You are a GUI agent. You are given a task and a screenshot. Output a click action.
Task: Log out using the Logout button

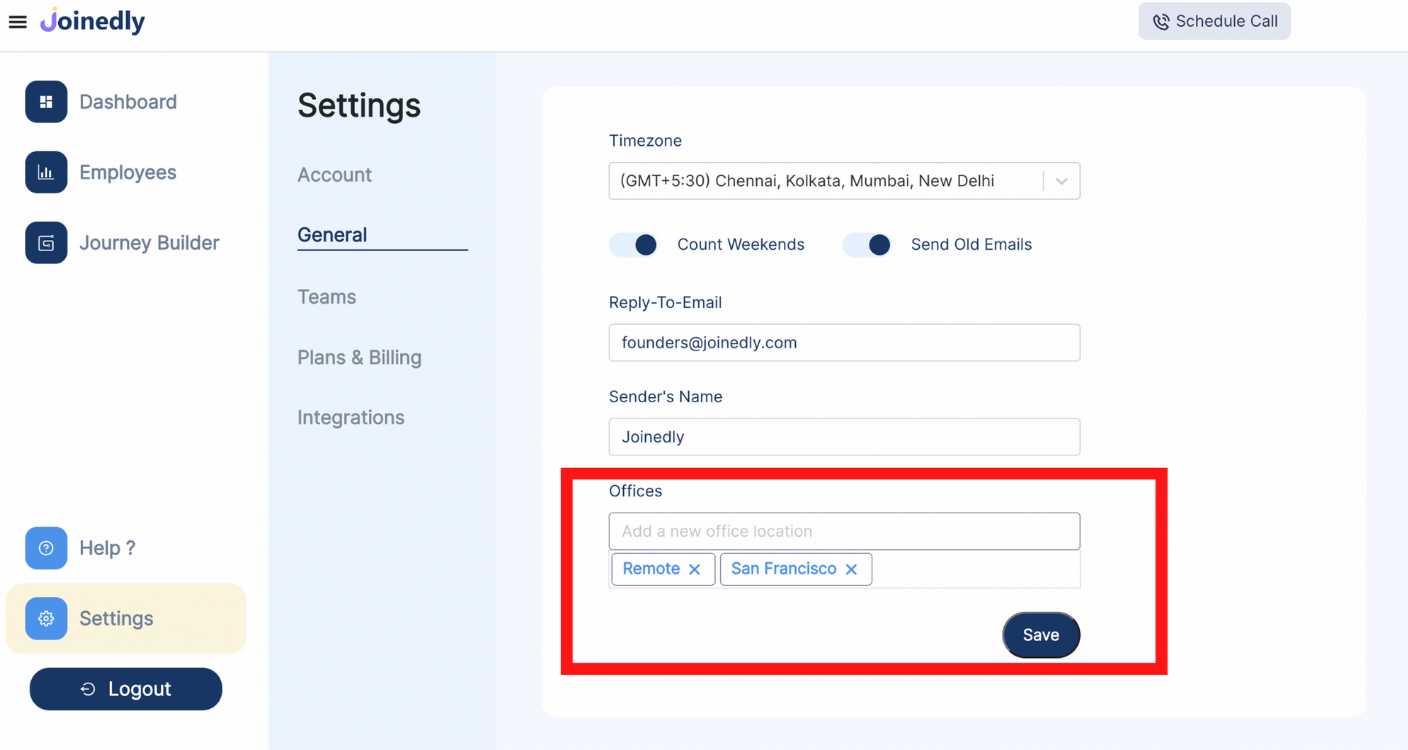(125, 688)
